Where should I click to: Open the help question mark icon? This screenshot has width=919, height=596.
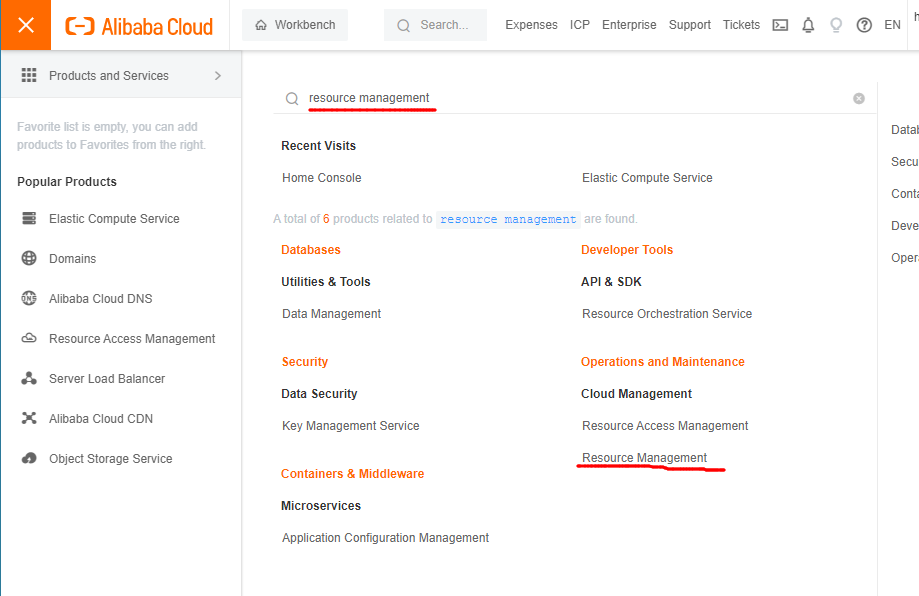(x=864, y=25)
